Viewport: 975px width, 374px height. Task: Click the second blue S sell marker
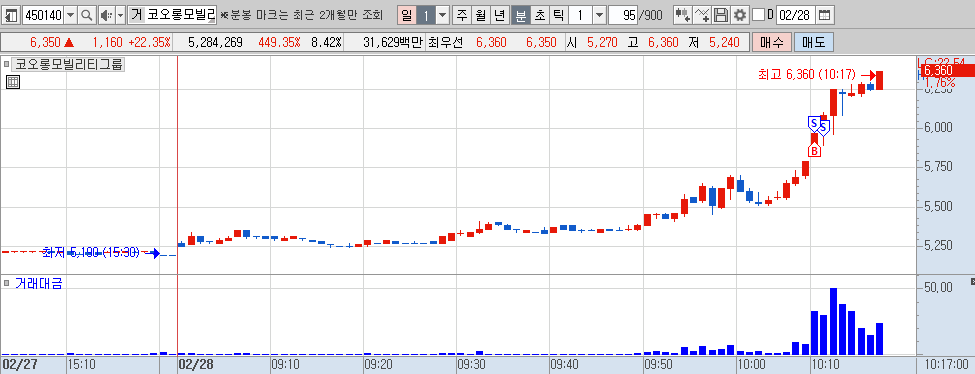tap(823, 128)
